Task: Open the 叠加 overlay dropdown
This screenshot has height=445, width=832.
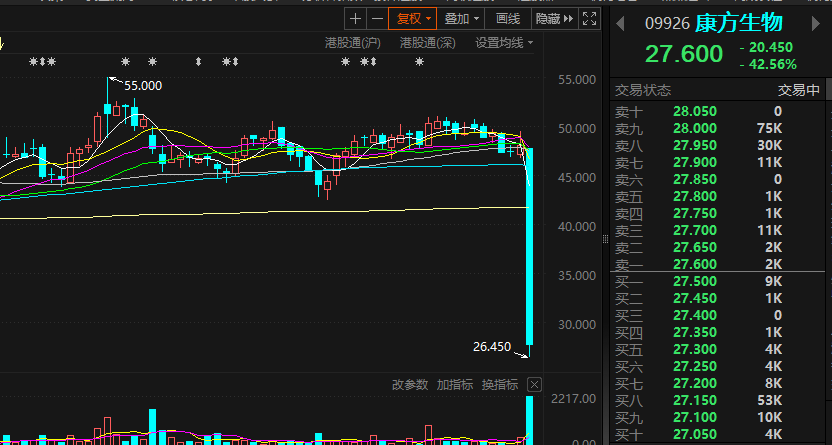Action: tap(461, 19)
